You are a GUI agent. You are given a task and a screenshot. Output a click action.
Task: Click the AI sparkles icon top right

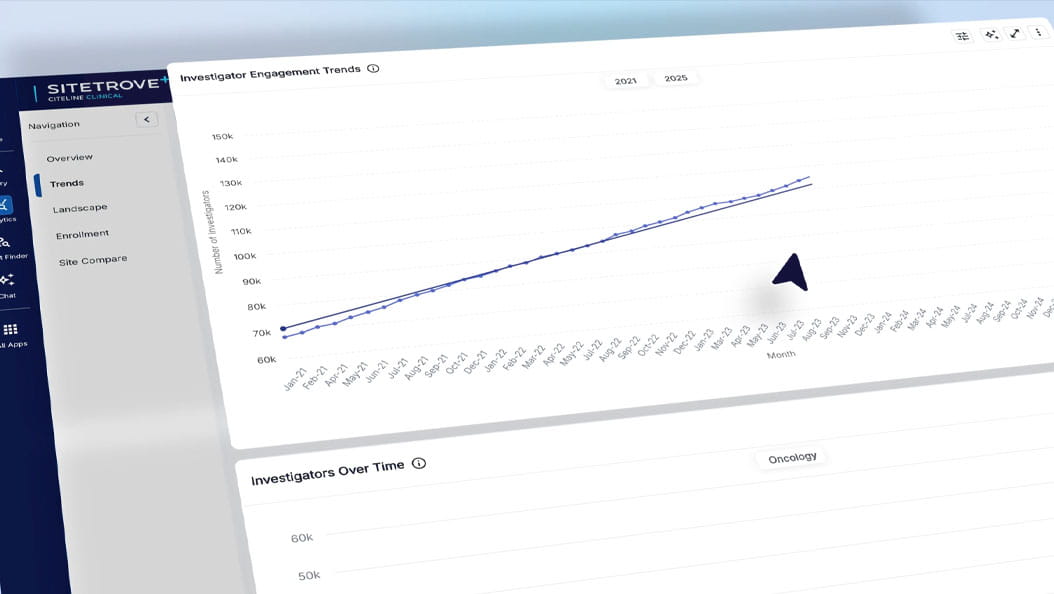tap(991, 33)
